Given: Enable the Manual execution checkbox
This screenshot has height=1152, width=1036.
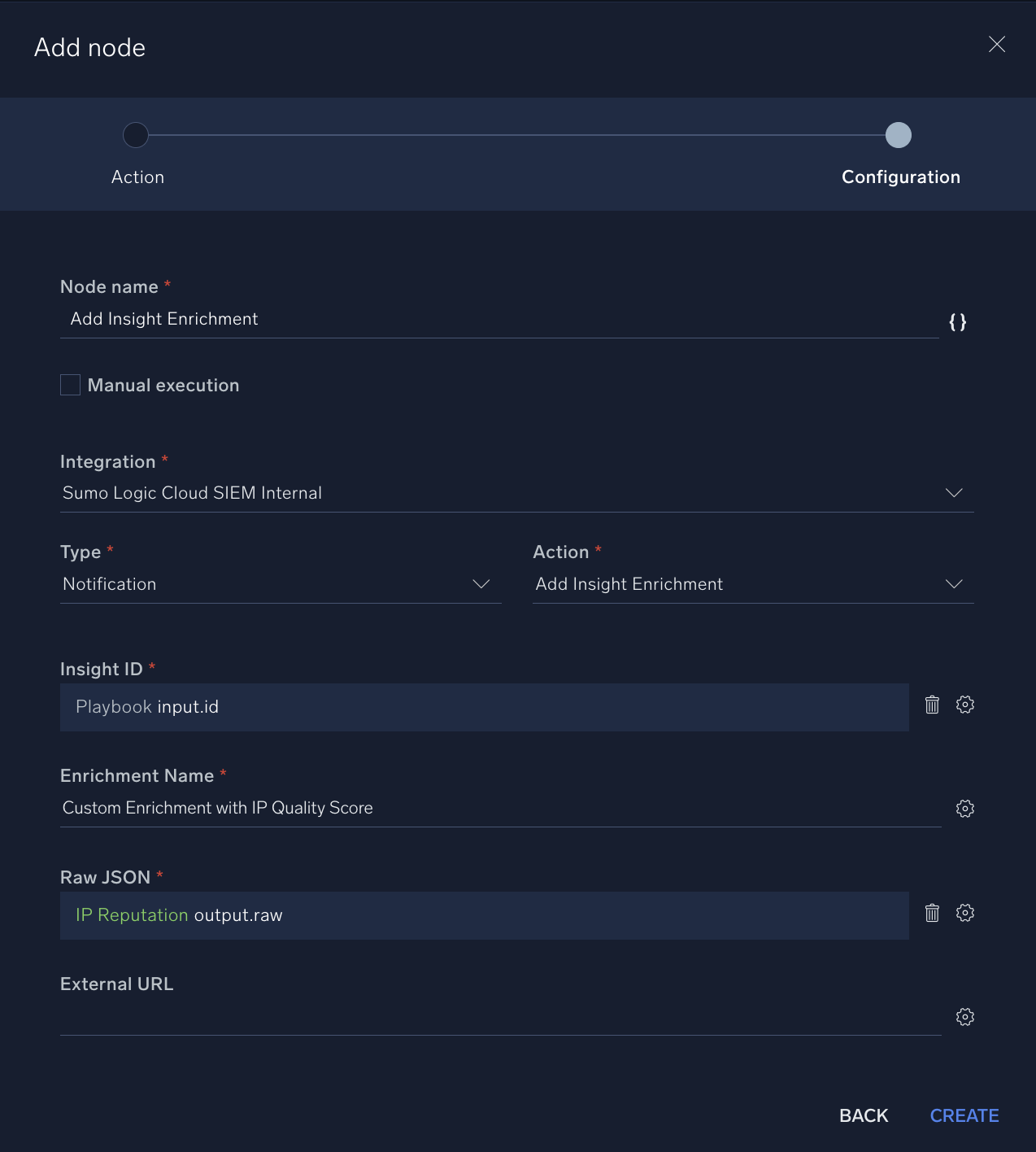Looking at the screenshot, I should 70,384.
